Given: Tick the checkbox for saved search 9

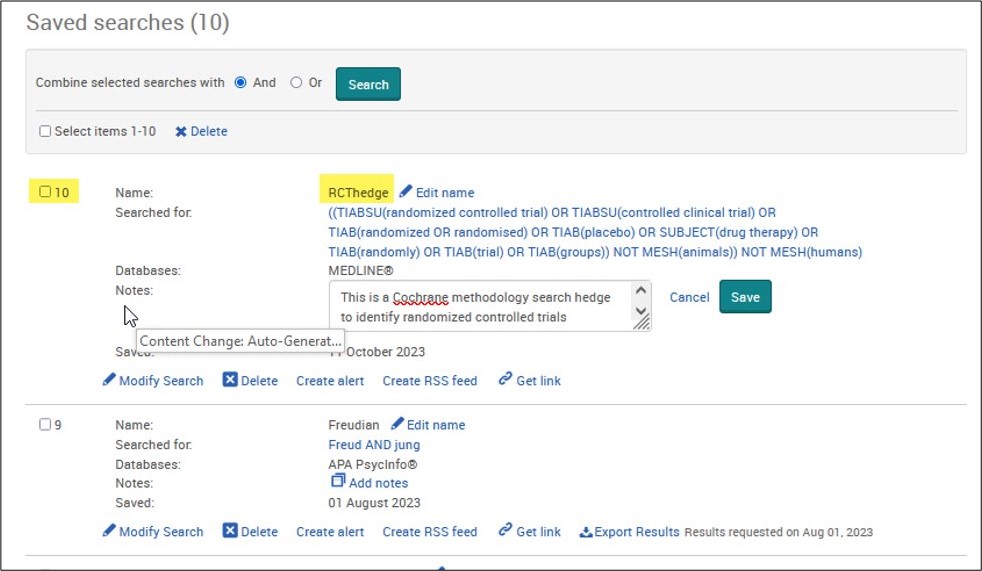Looking at the screenshot, I should (45, 424).
